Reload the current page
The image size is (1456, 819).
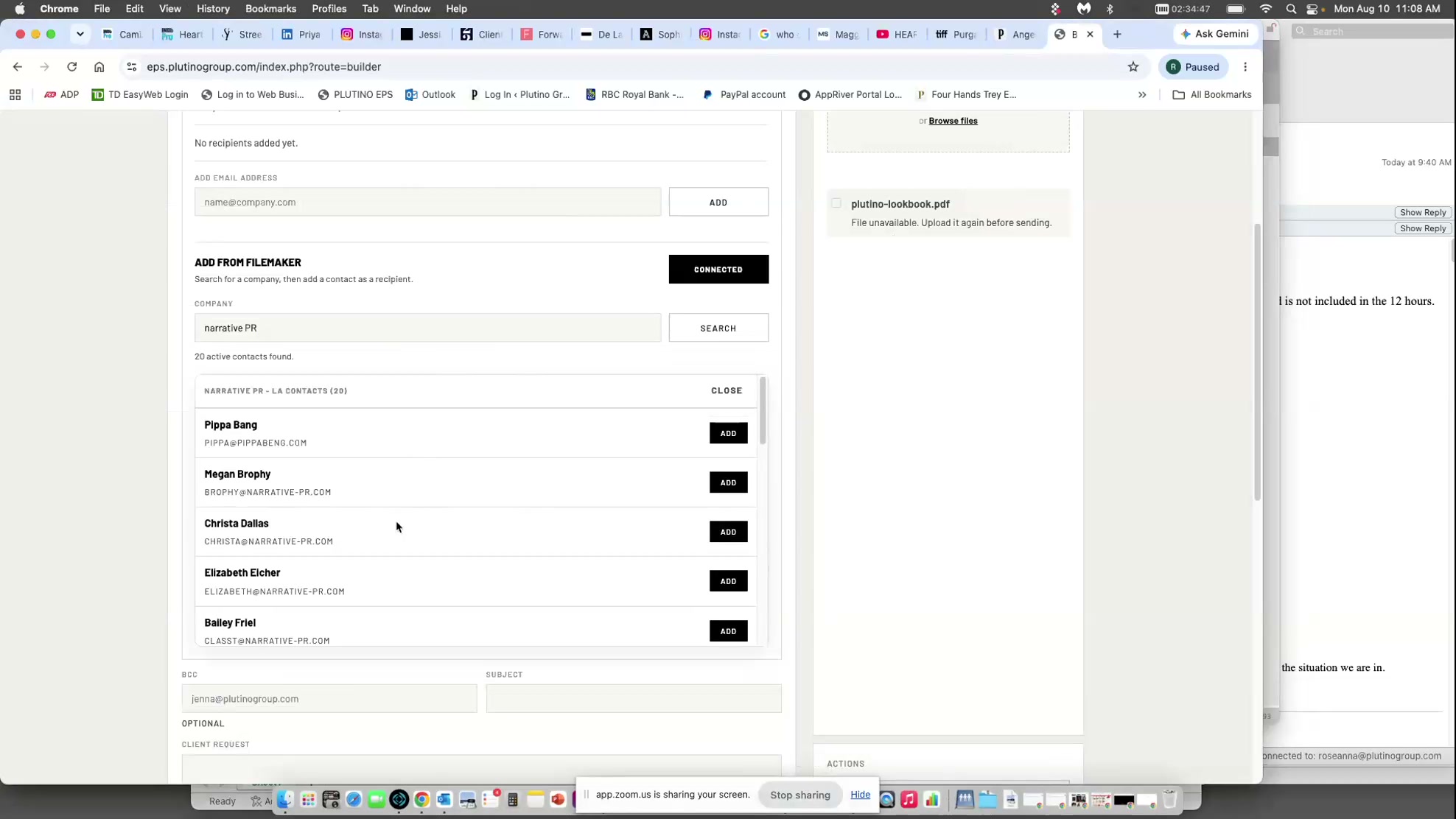[71, 67]
